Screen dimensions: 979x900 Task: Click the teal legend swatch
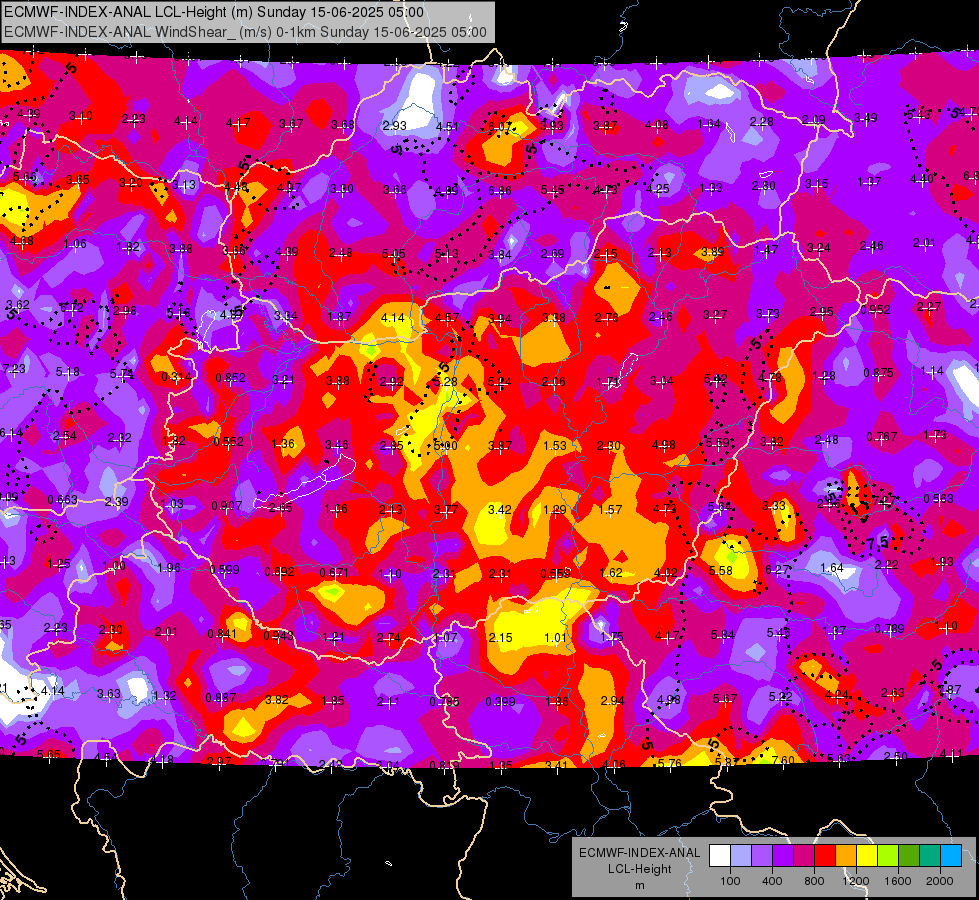click(x=930, y=856)
